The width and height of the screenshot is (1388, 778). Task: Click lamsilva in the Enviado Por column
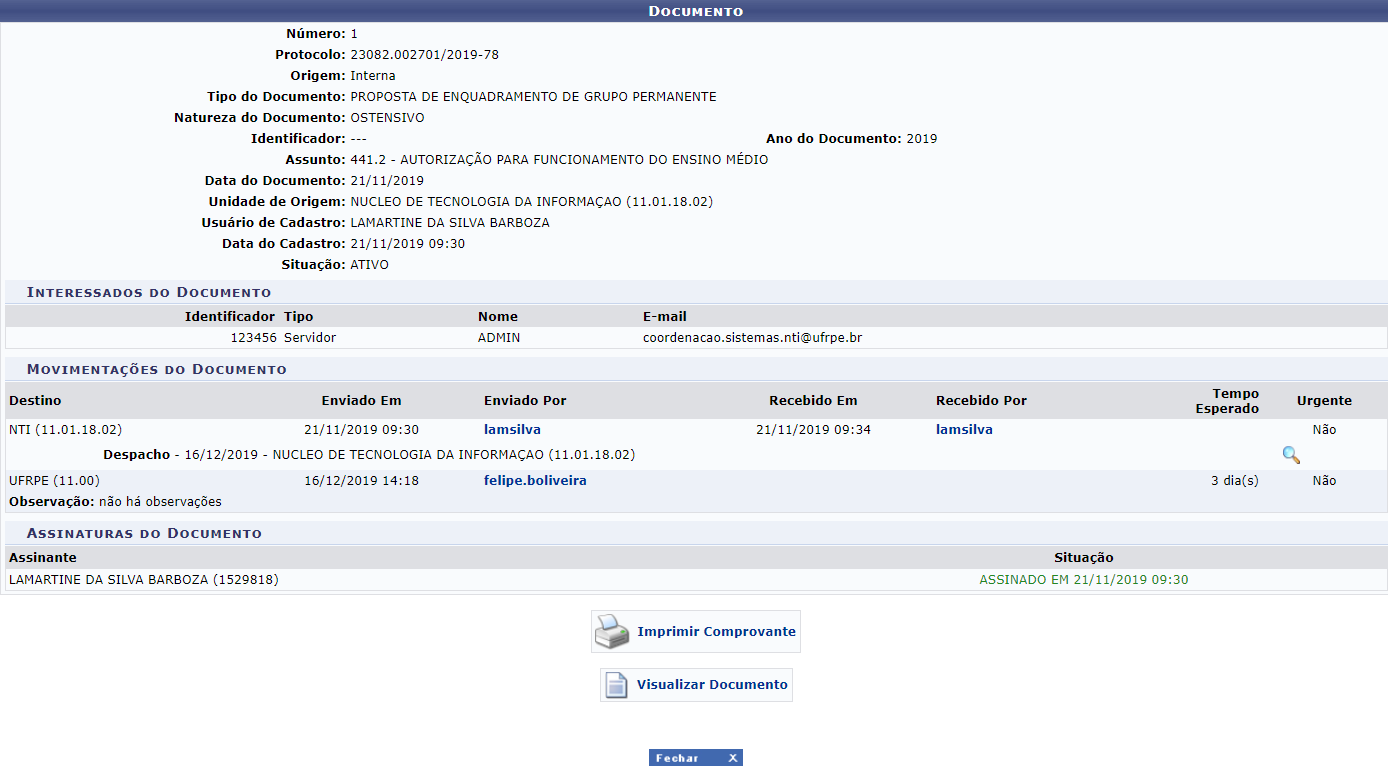pos(512,430)
